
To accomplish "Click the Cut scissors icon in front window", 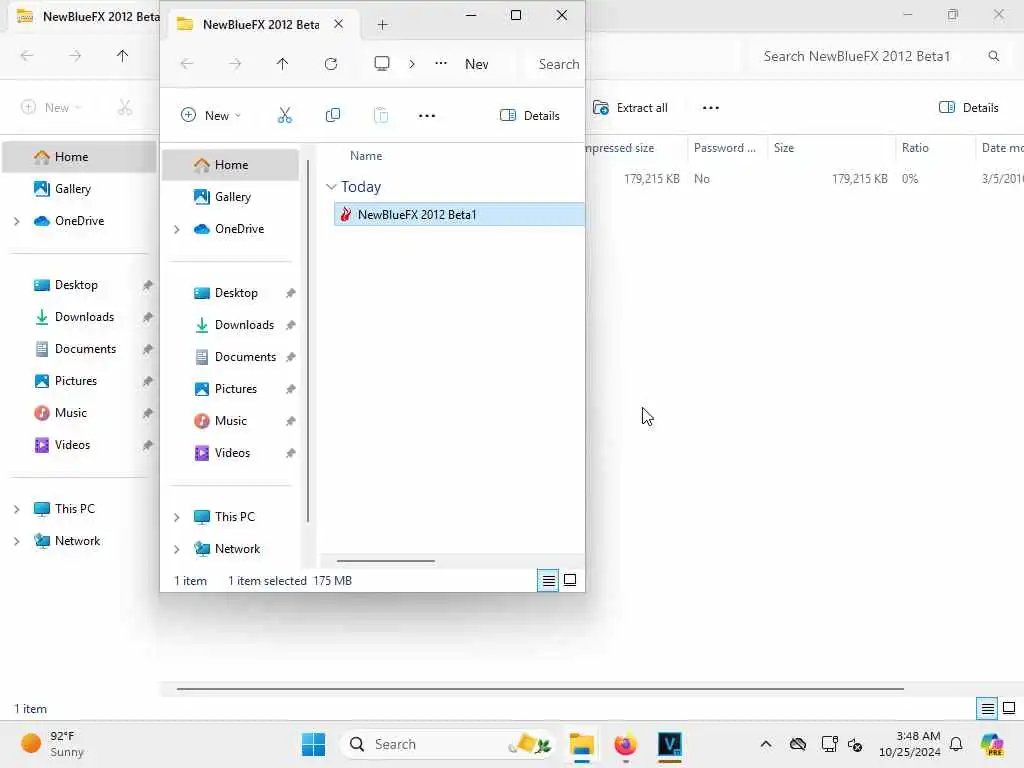I will click(285, 116).
